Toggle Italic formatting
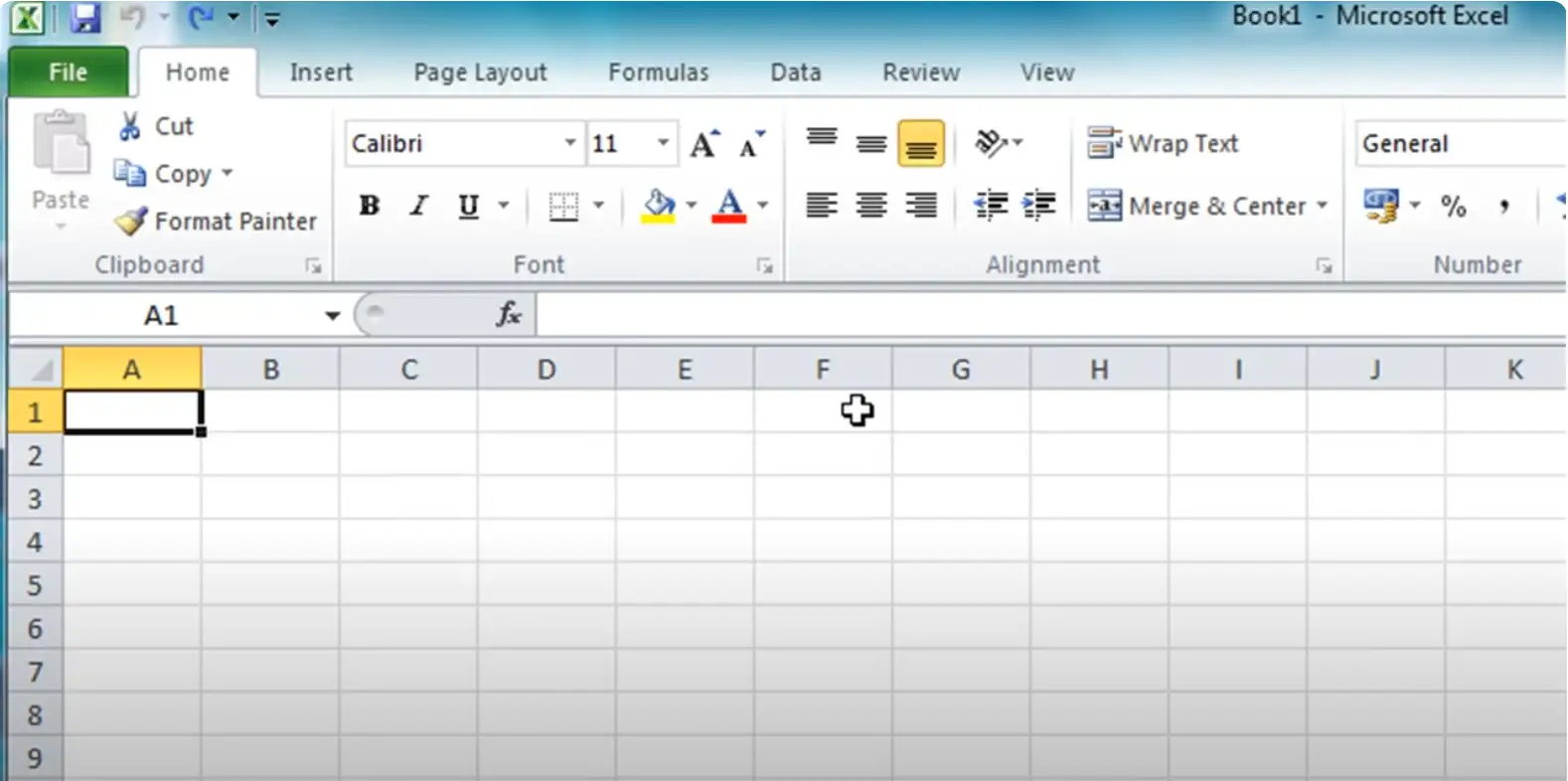1568x781 pixels. point(419,206)
